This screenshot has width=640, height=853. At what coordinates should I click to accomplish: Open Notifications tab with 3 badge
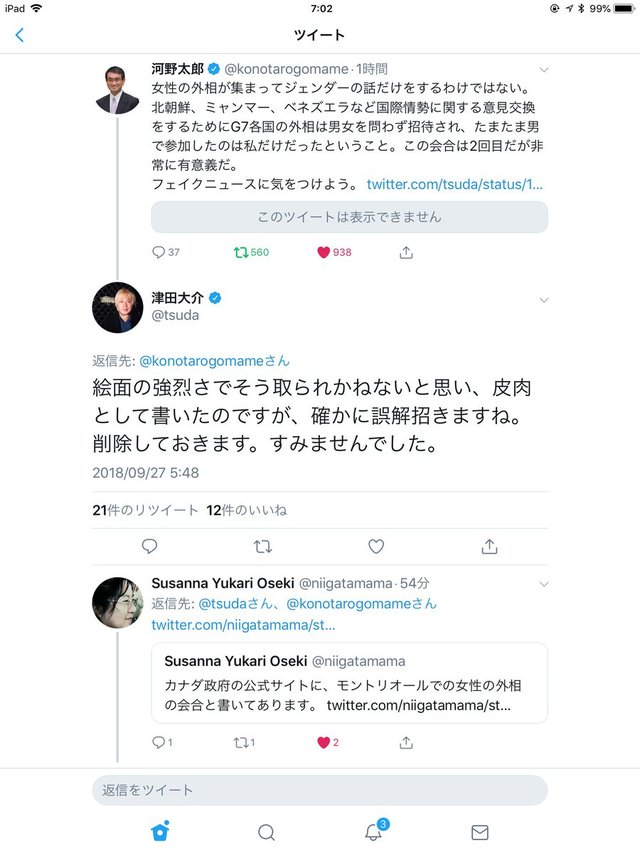tap(375, 830)
